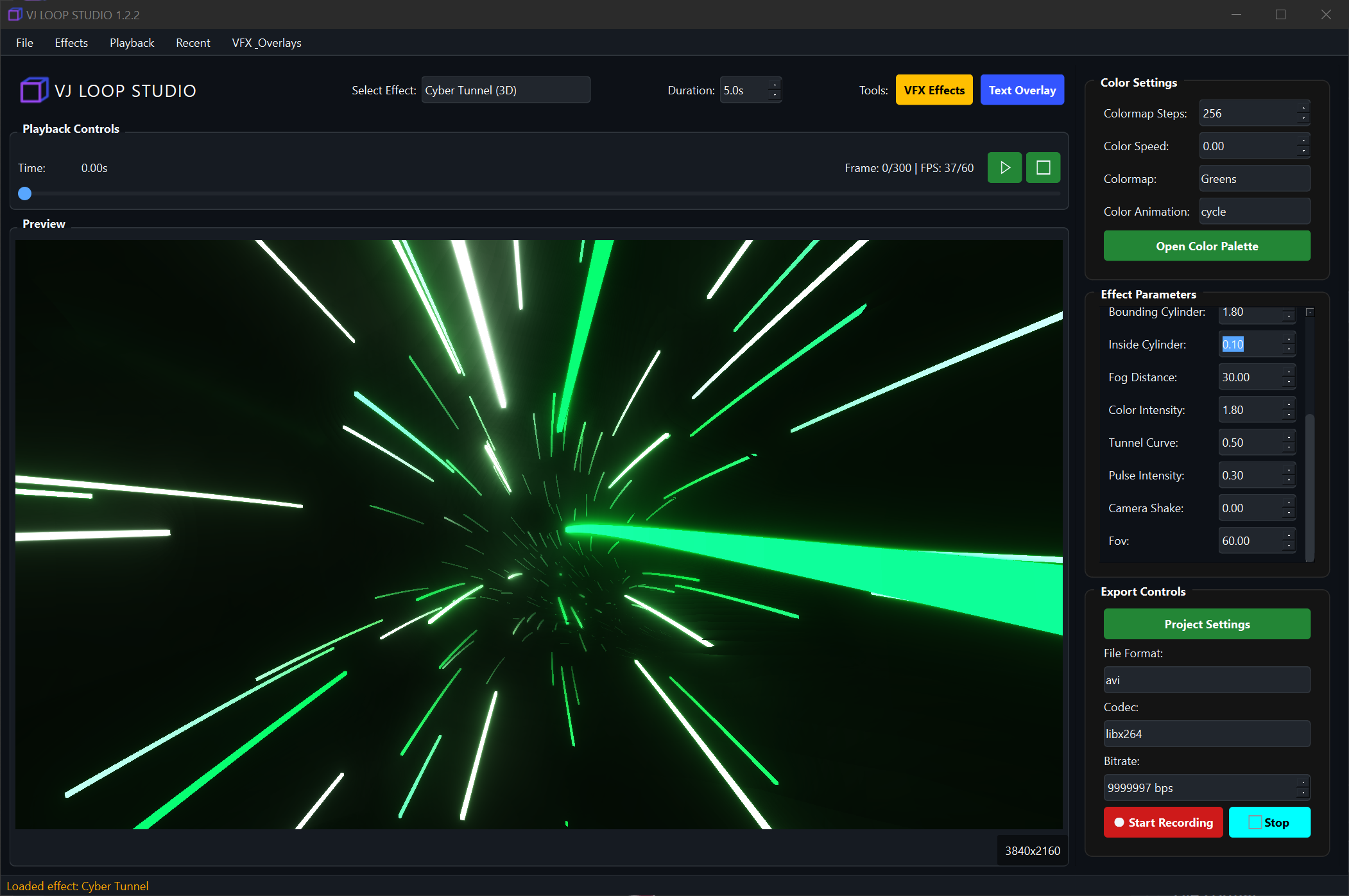The height and width of the screenshot is (896, 1349).
Task: Increase the Fog Distance stepper
Action: 1289,373
